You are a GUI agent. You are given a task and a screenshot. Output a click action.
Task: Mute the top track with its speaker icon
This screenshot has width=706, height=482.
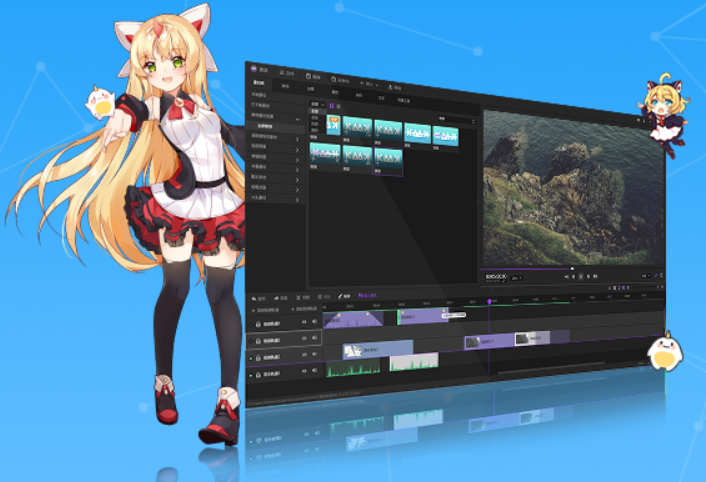click(x=314, y=321)
